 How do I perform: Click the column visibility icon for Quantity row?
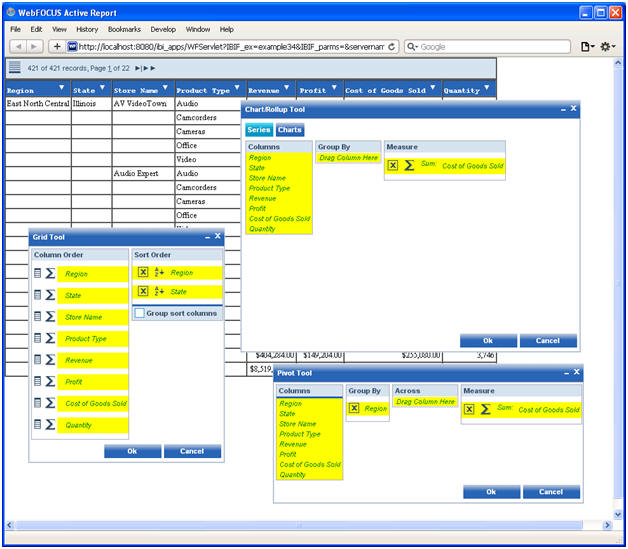(37, 424)
